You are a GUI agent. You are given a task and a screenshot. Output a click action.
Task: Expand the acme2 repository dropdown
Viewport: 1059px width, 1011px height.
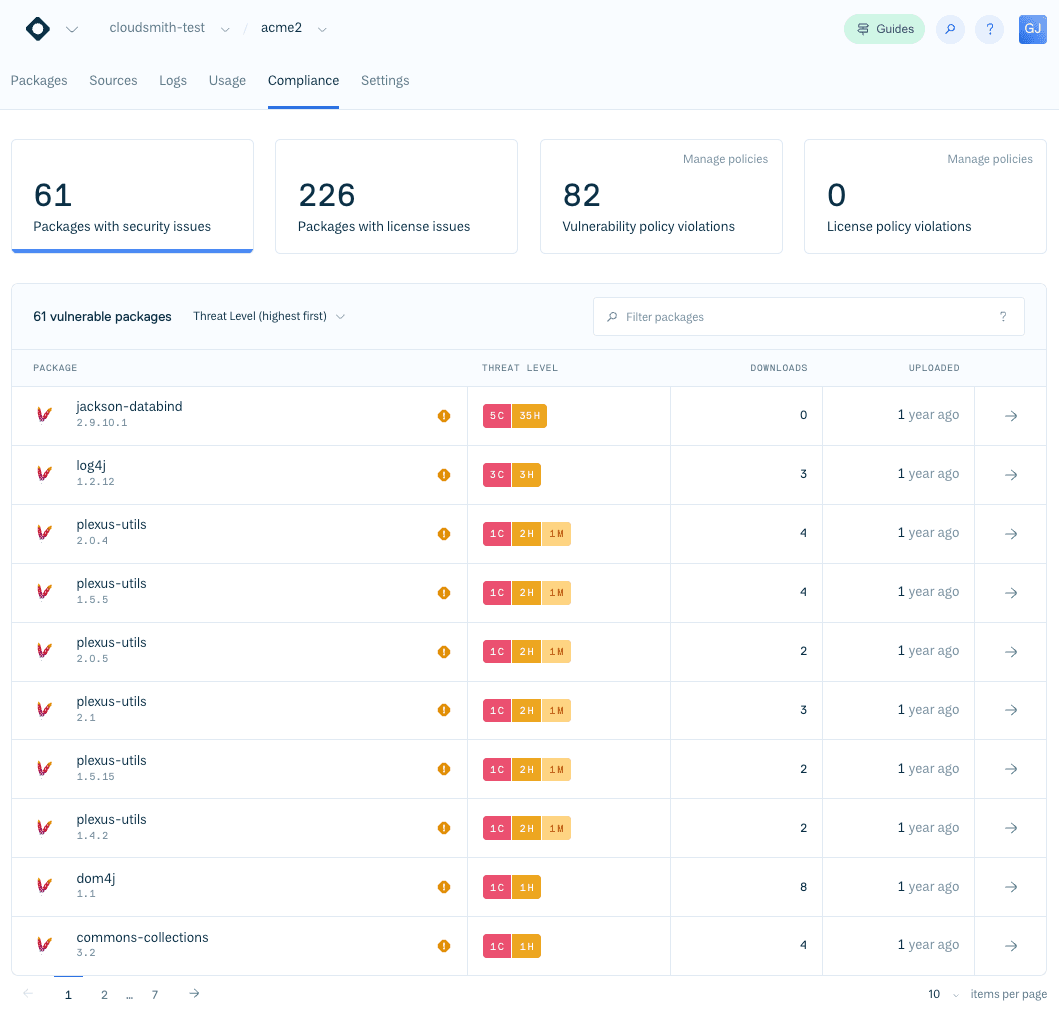click(x=322, y=29)
